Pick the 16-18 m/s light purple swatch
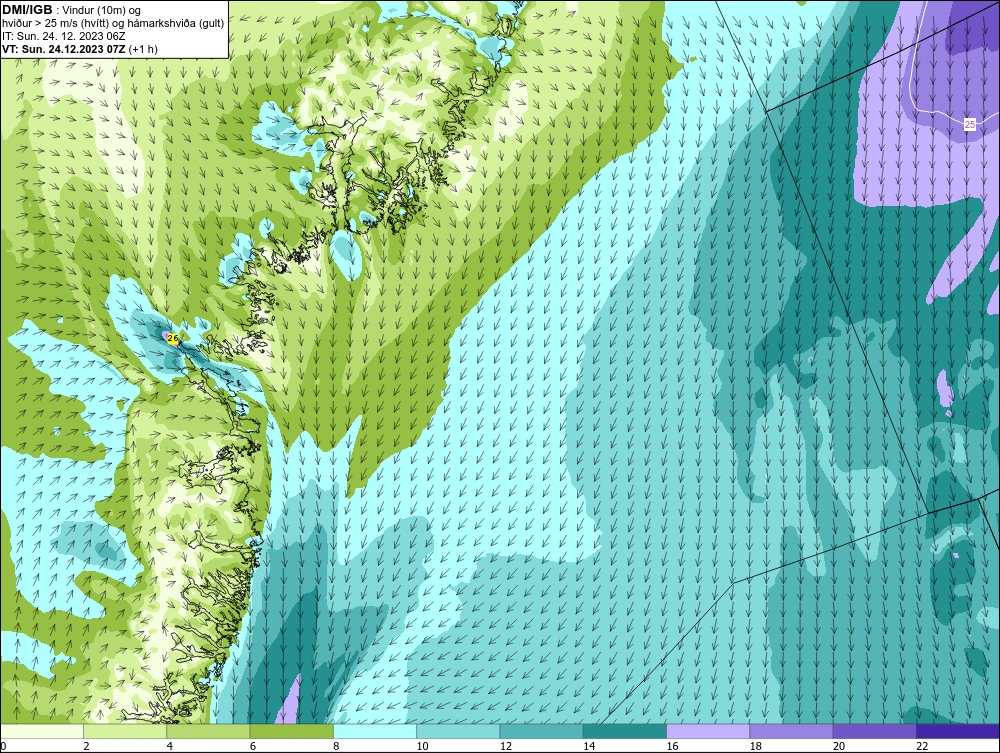1000x753 pixels. coord(708,731)
